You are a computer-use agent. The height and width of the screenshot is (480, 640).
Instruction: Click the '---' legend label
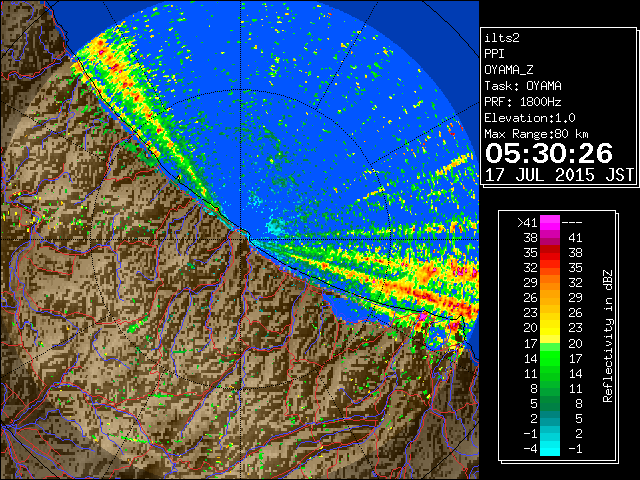tap(572, 223)
